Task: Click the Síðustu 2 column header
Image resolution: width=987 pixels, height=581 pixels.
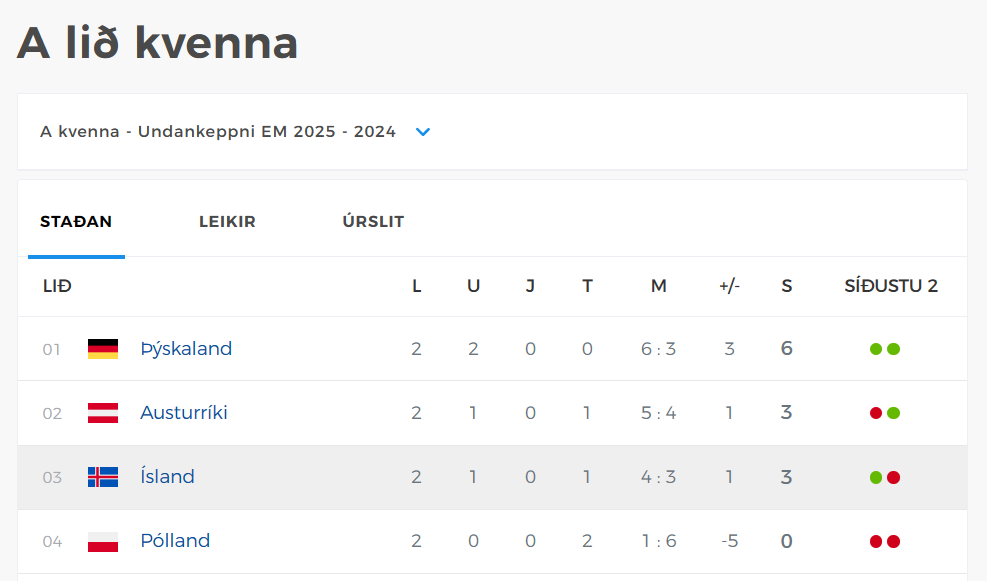Action: 891,286
